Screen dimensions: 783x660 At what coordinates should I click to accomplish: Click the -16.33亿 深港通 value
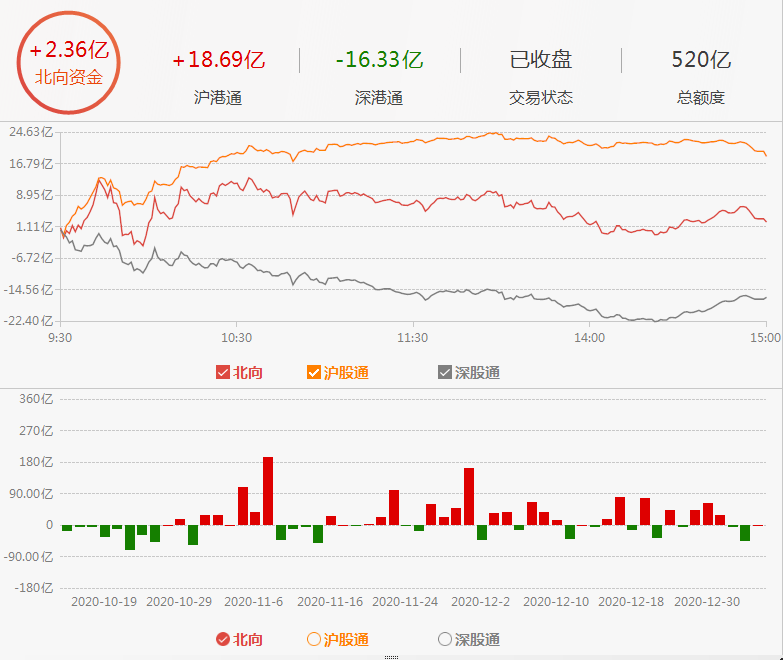pos(379,60)
